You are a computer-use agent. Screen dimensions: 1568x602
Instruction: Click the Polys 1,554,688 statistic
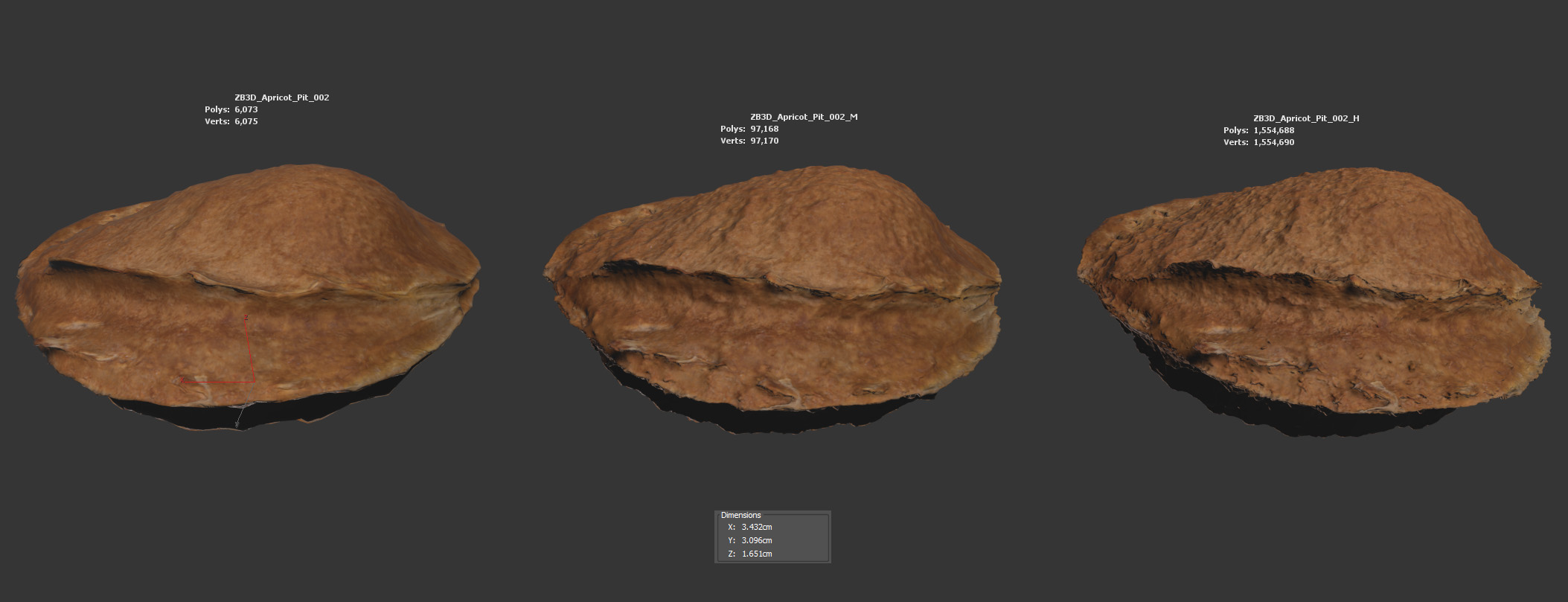pyautogui.click(x=1273, y=130)
